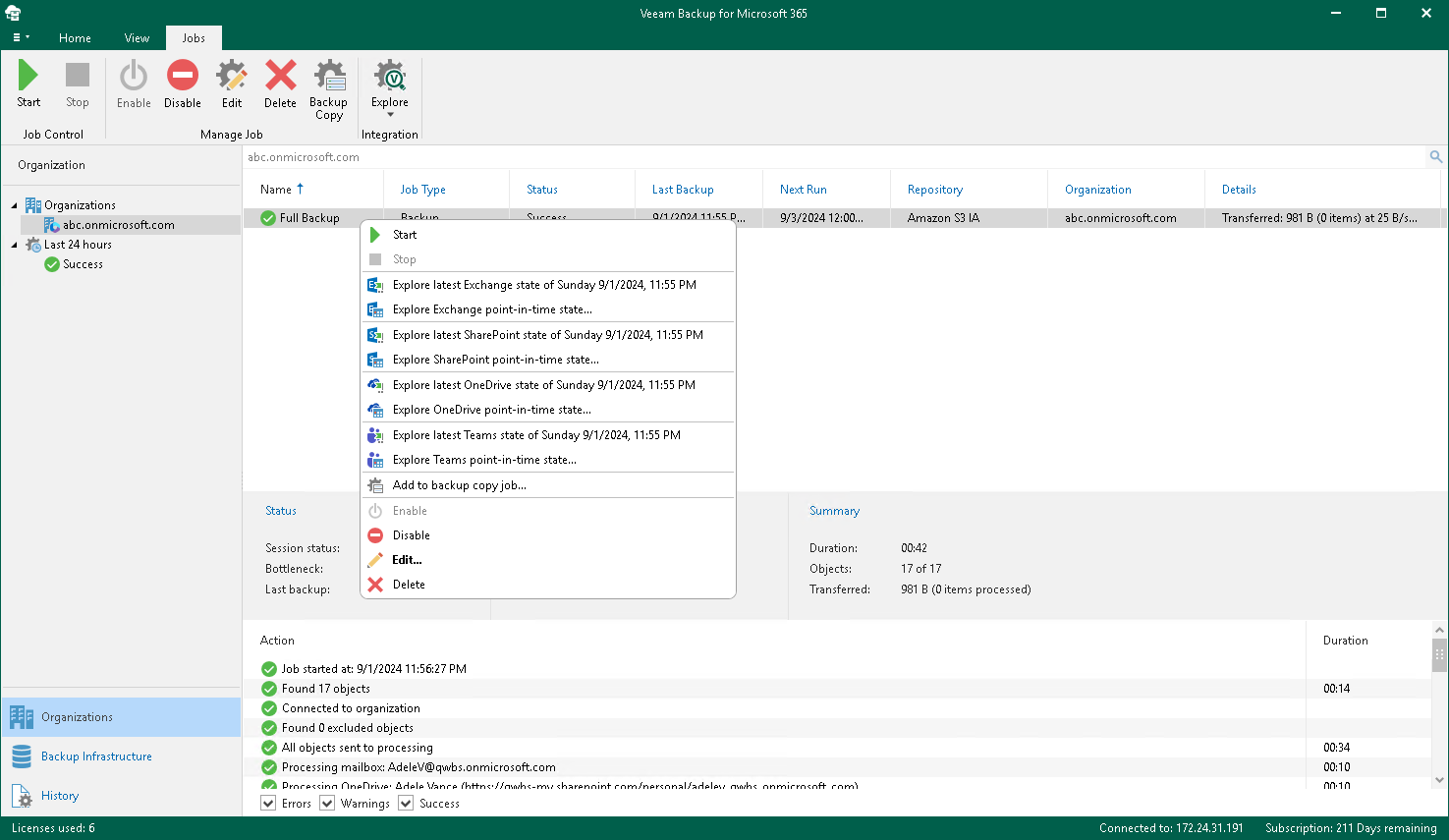Choose Explore SharePoint point-in-time state entry
The image size is (1449, 840).
548,360
